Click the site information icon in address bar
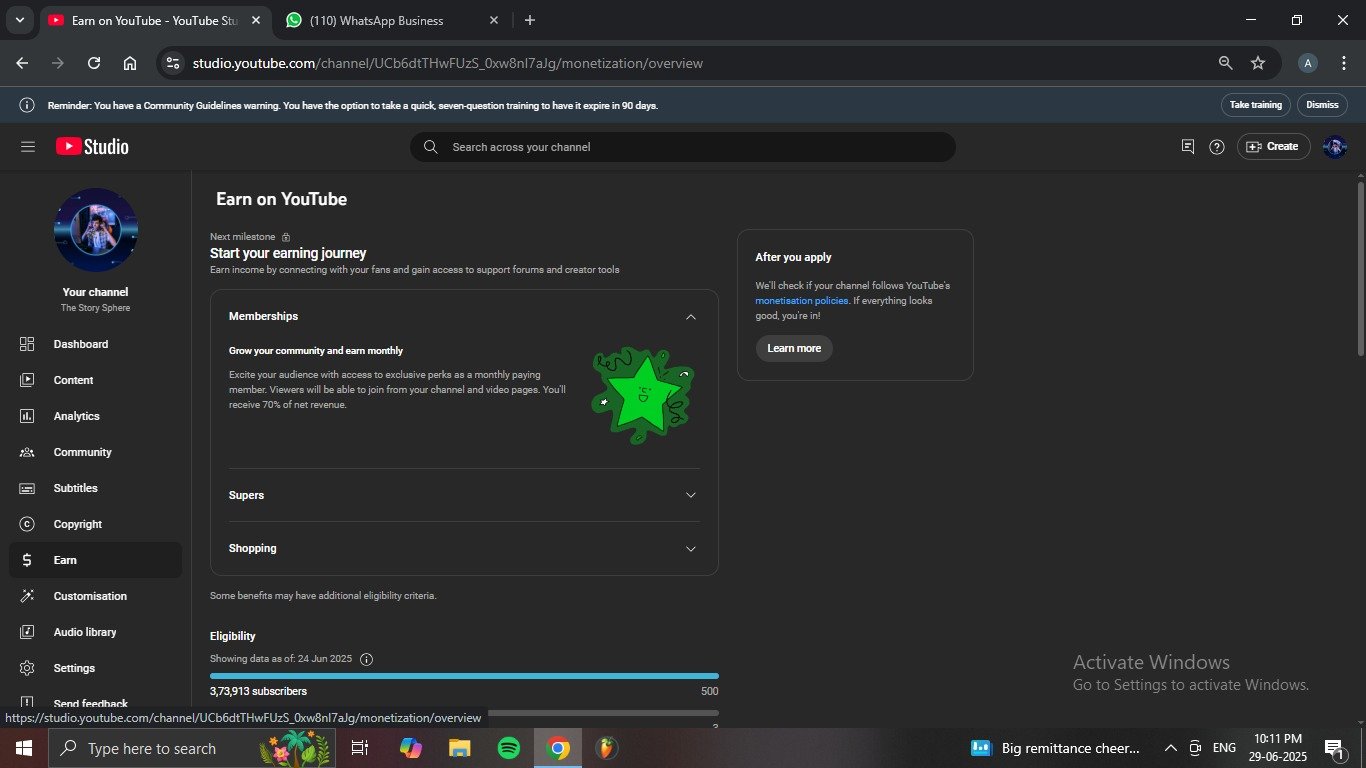 [173, 63]
